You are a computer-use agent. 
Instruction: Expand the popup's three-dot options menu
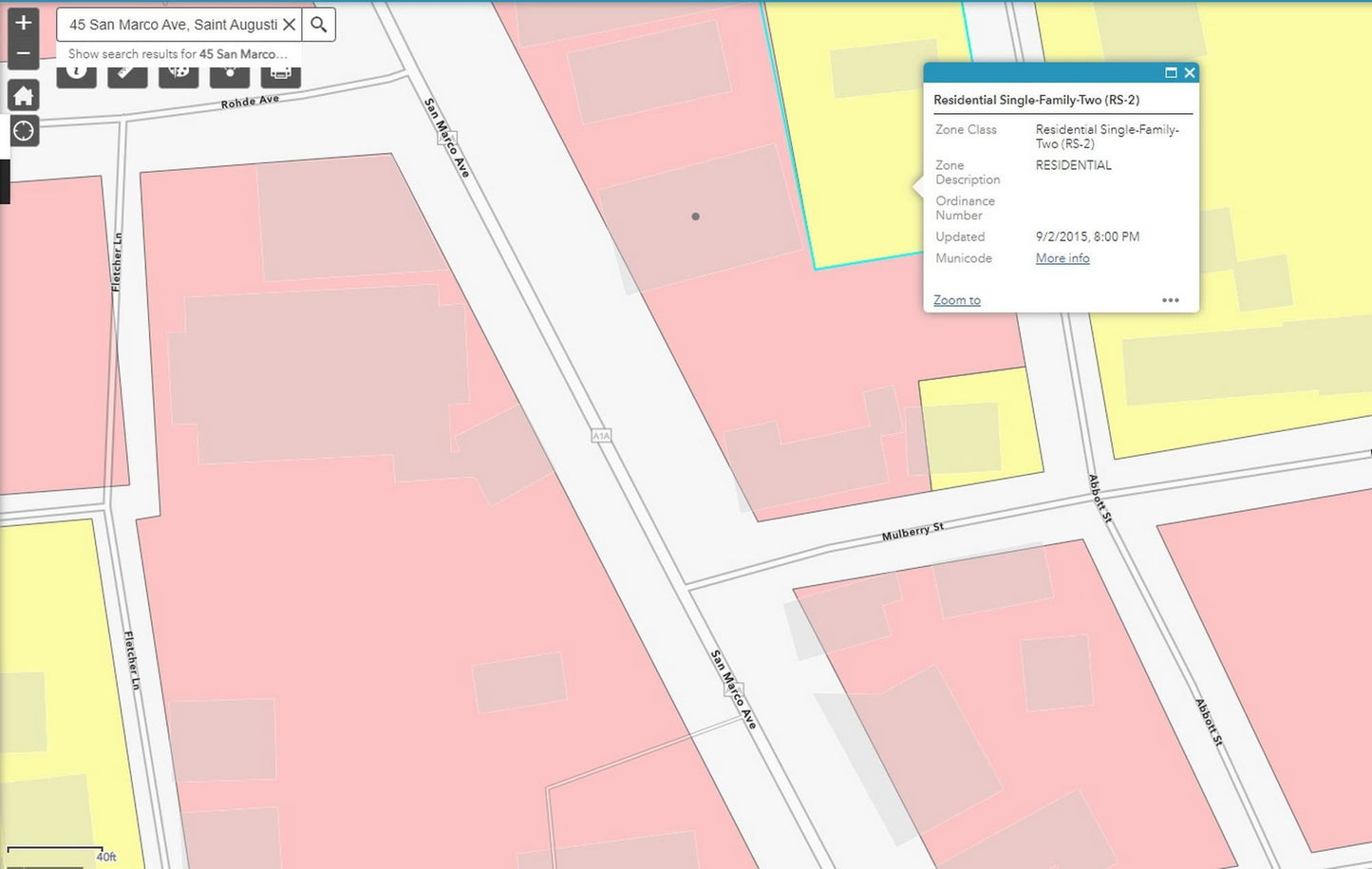(x=1170, y=300)
